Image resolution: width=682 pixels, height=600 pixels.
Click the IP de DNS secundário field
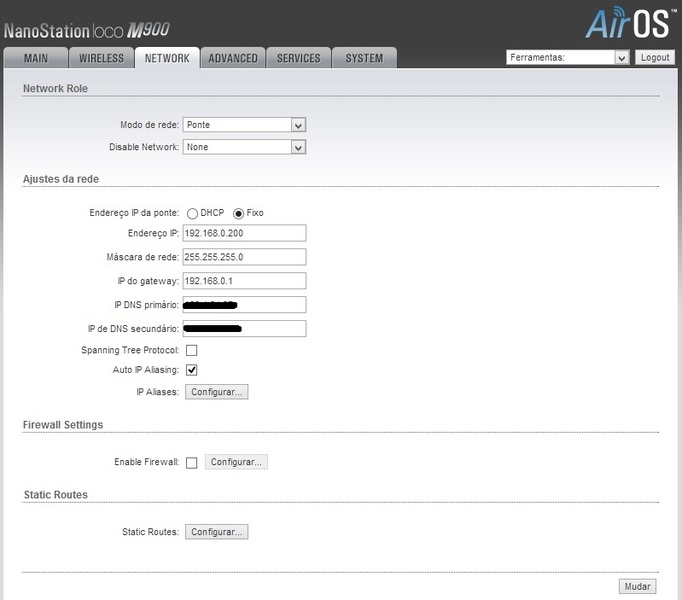(244, 329)
